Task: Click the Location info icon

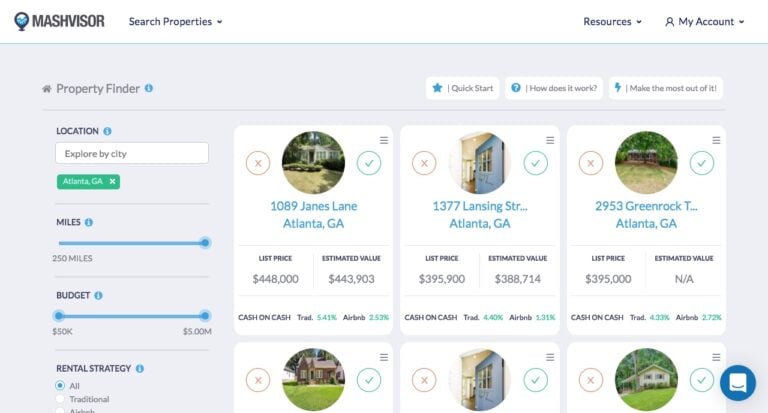Action: tap(107, 131)
